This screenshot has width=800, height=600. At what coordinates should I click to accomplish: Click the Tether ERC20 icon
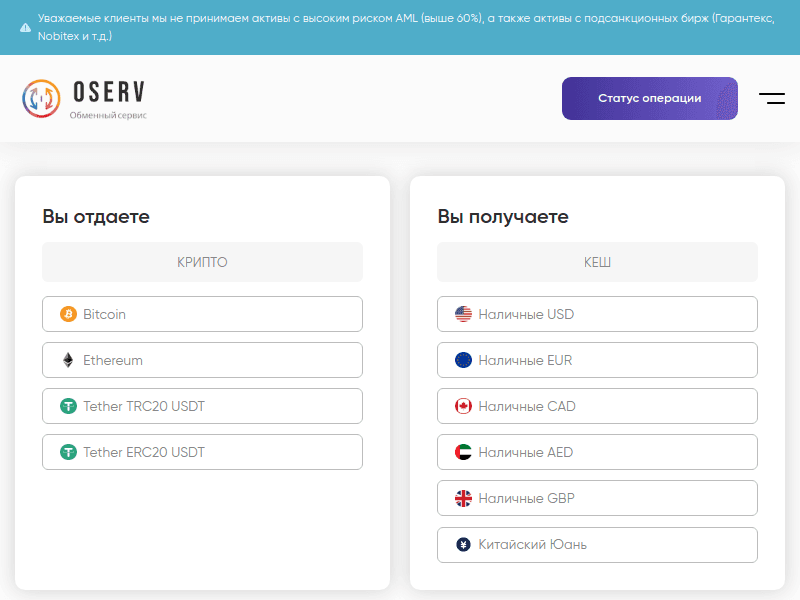(68, 452)
